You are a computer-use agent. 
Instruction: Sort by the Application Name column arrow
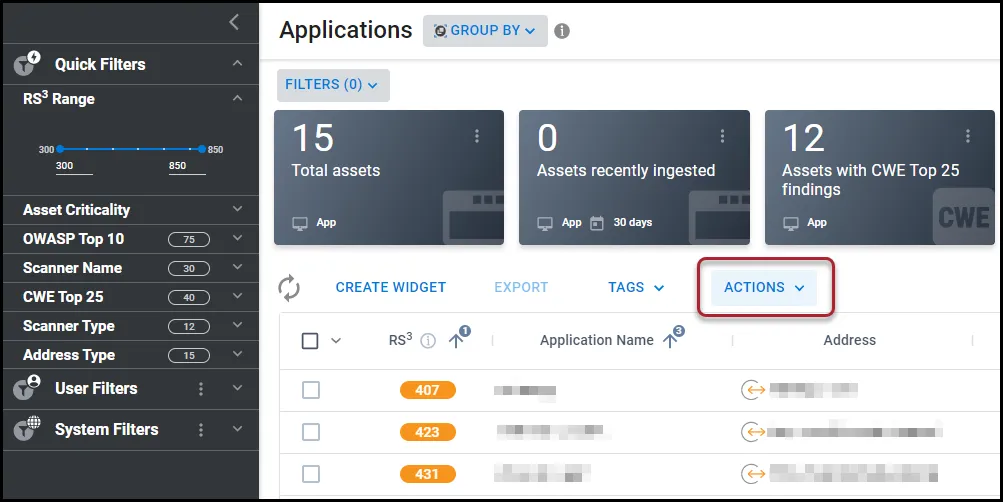tap(670, 341)
